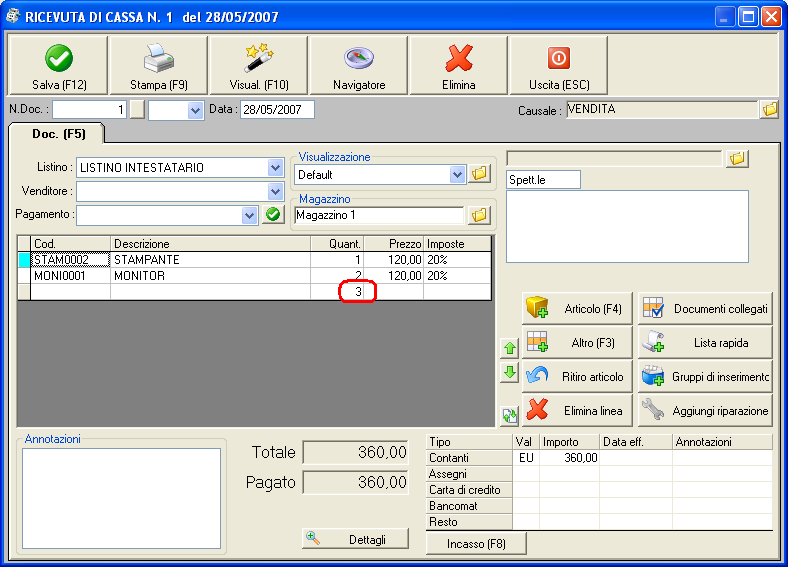Remove row with Elimina linea

pyautogui.click(x=577, y=411)
